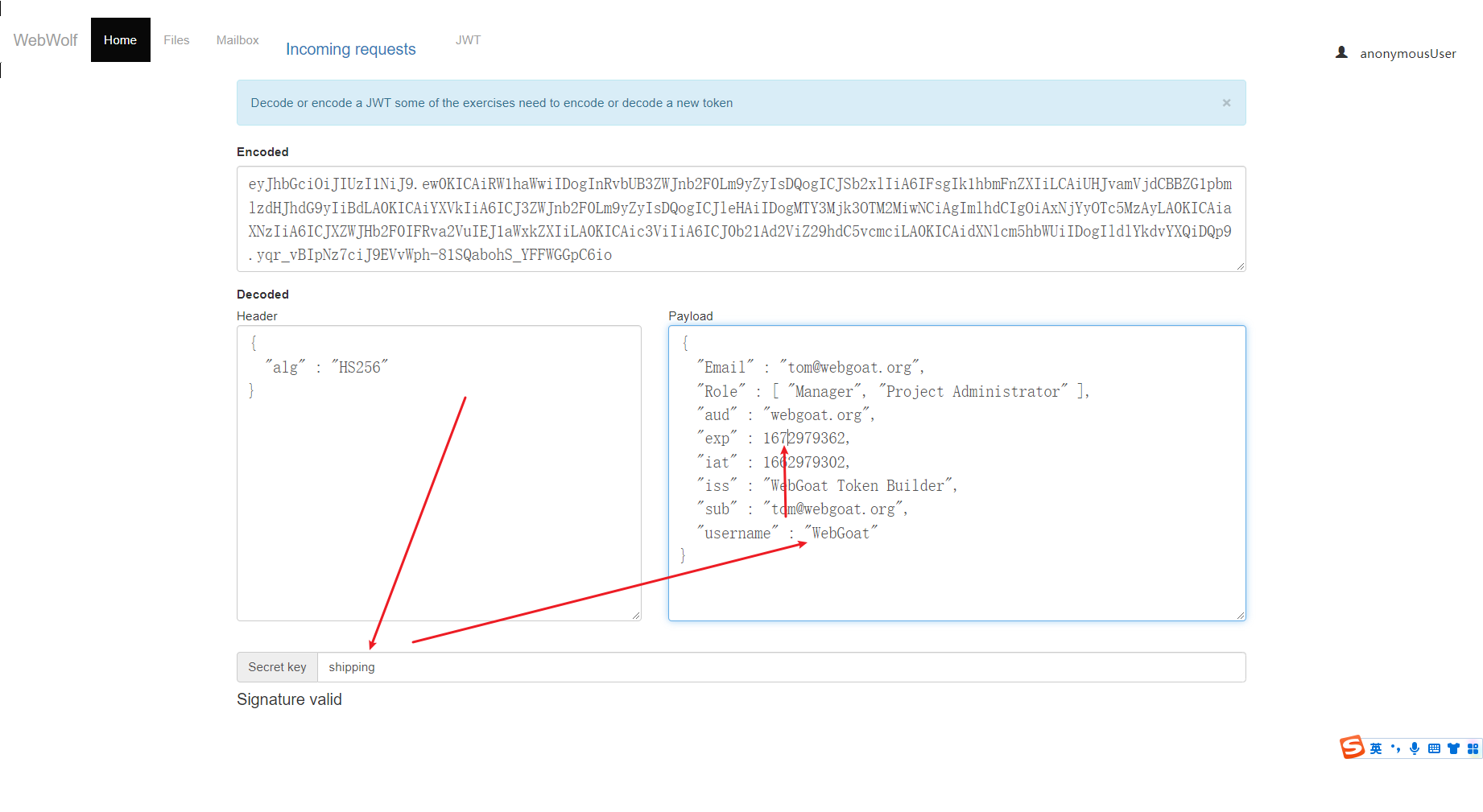This screenshot has height=812, width=1483.
Task: Click the "exp" value 1672979362
Action: [x=803, y=439]
